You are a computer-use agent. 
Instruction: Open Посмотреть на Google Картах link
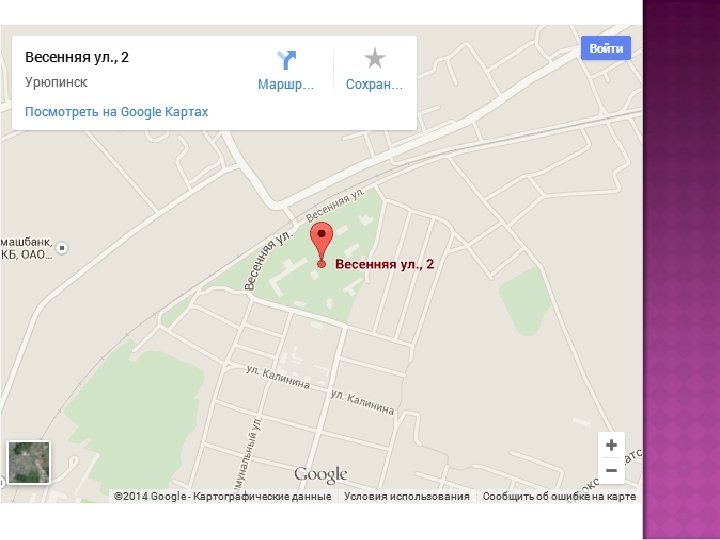point(117,112)
